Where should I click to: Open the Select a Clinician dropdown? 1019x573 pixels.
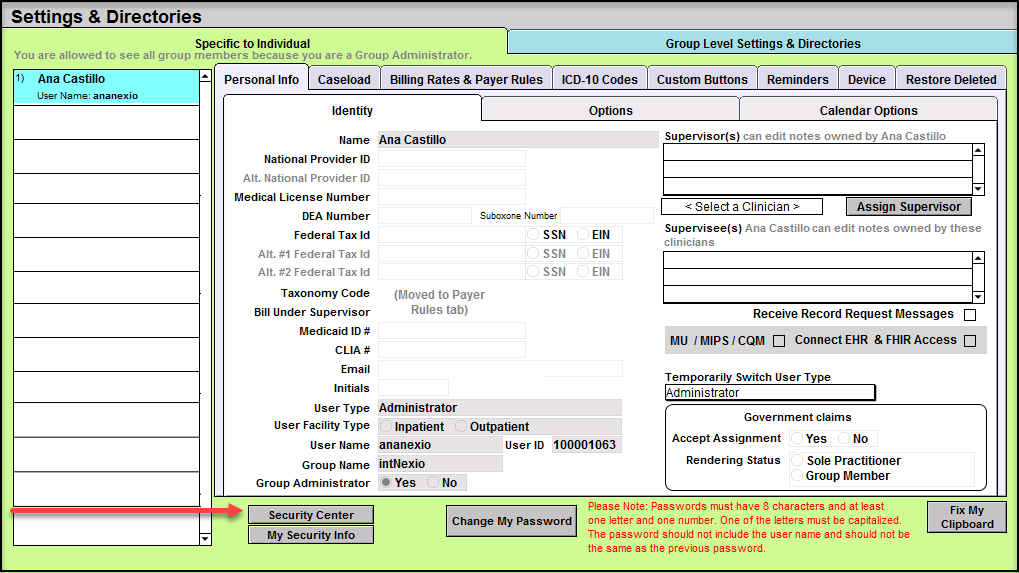[741, 207]
